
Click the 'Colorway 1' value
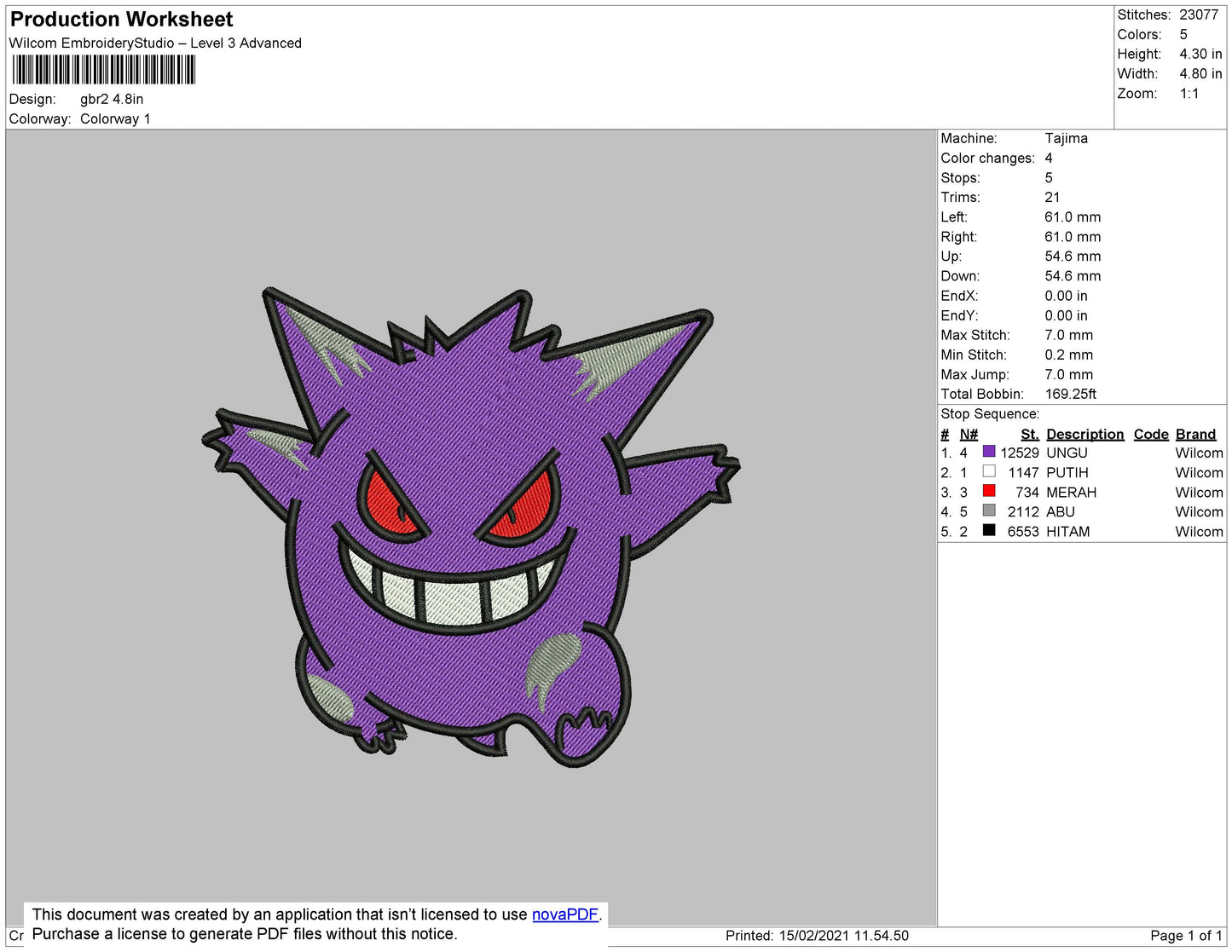(x=115, y=118)
